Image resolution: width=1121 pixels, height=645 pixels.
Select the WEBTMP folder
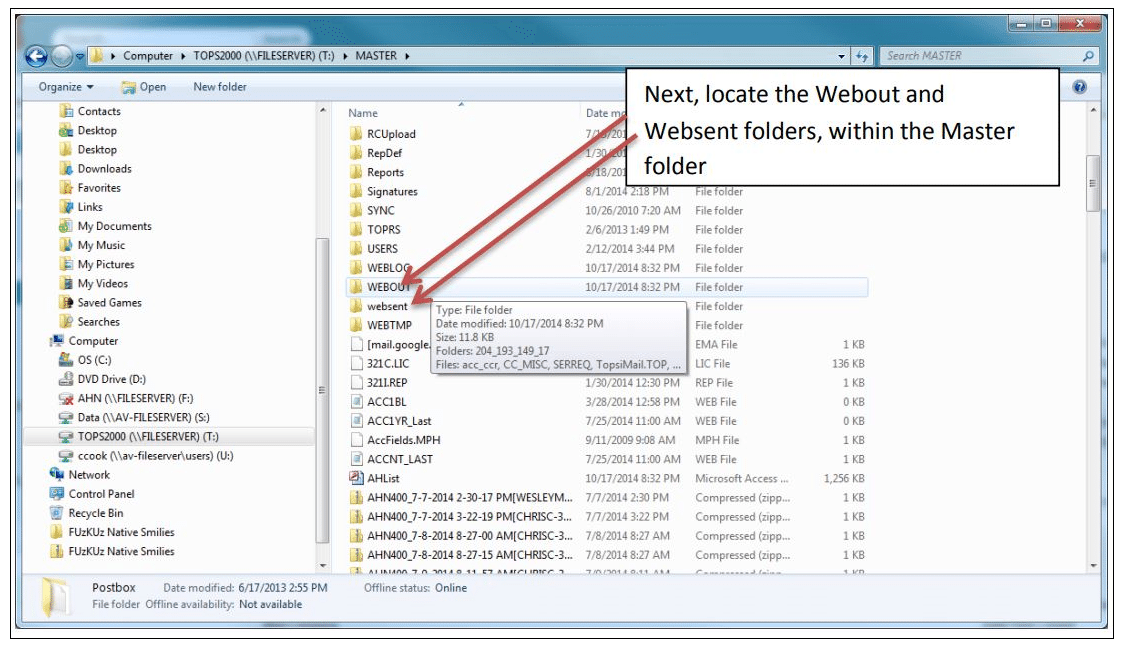pos(390,325)
